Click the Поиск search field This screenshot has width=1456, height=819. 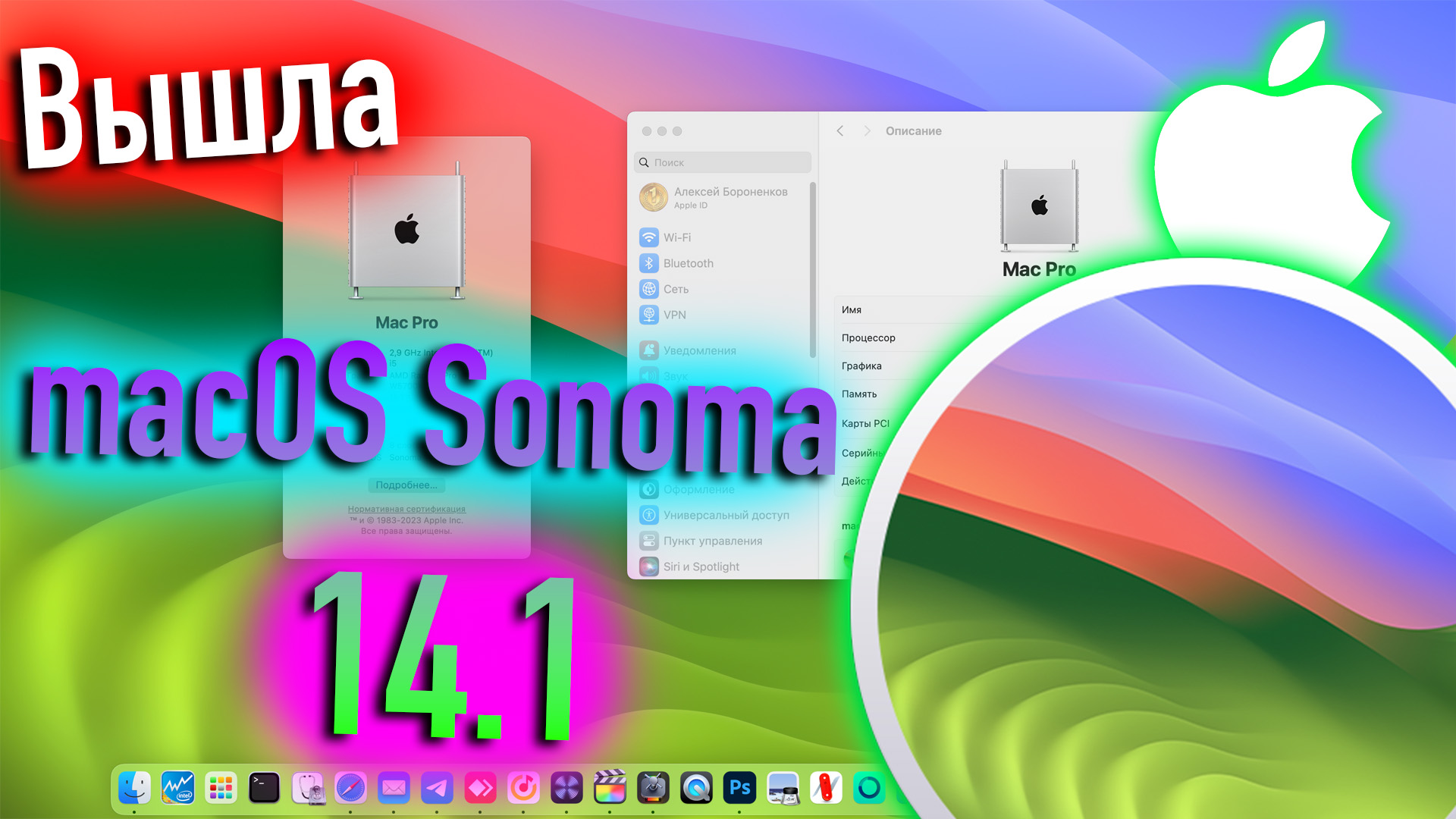coord(721,162)
